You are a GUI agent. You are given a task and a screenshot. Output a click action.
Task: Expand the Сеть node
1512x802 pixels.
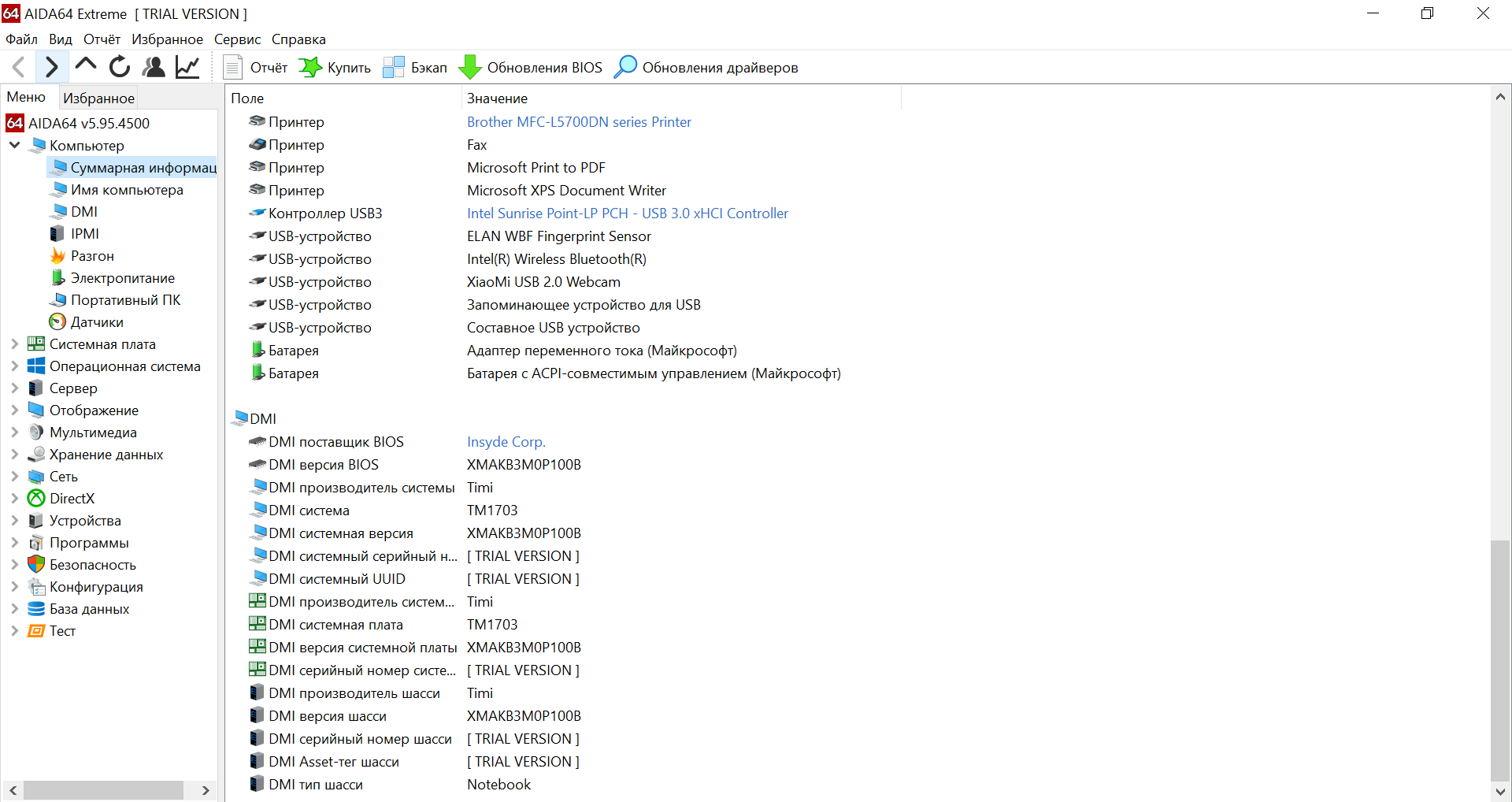[14, 477]
